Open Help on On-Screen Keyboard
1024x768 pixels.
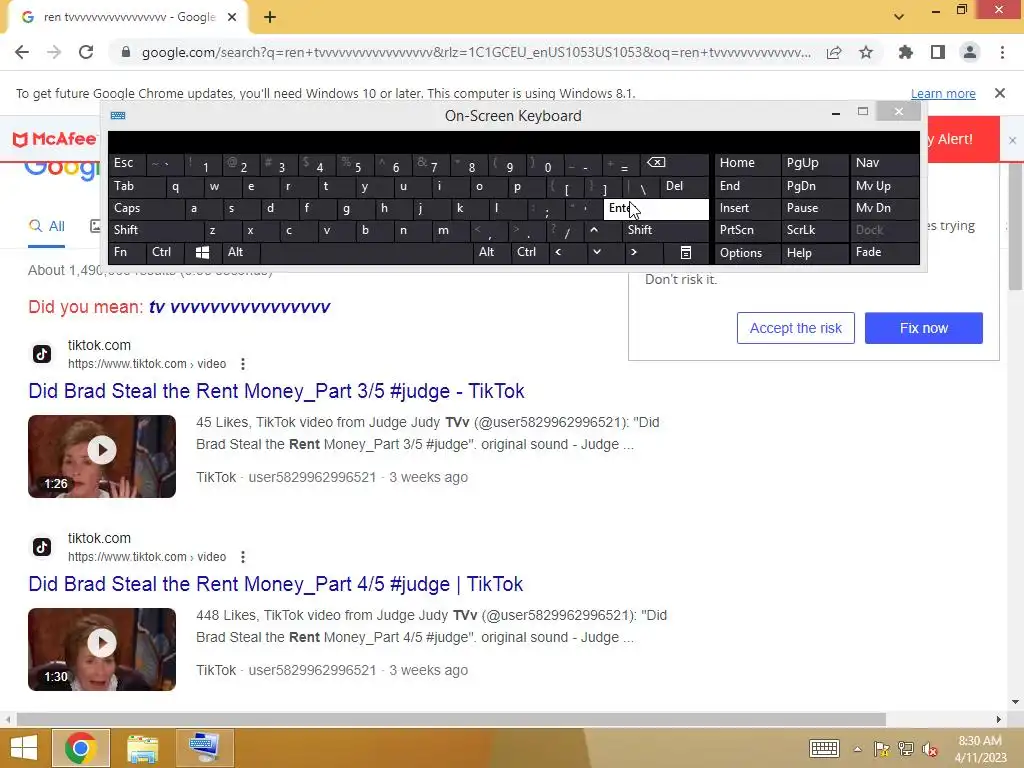tap(814, 253)
